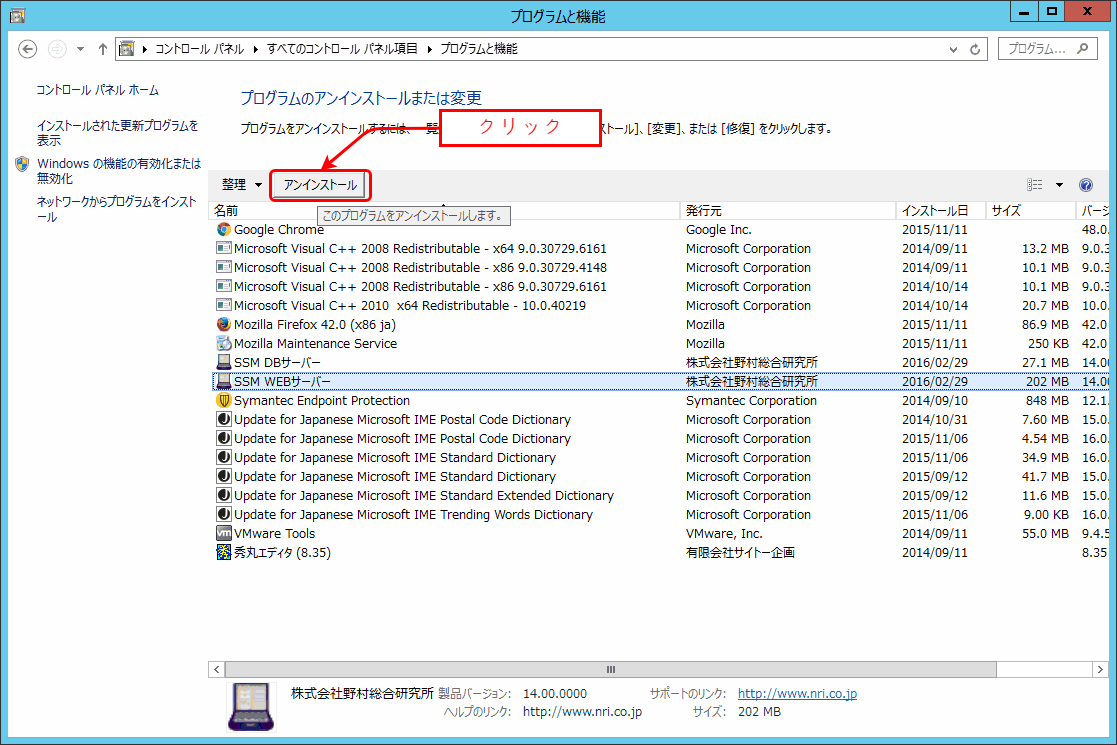Viewport: 1117px width, 745px height.
Task: Click the scrollbar left arrow
Action: click(217, 670)
